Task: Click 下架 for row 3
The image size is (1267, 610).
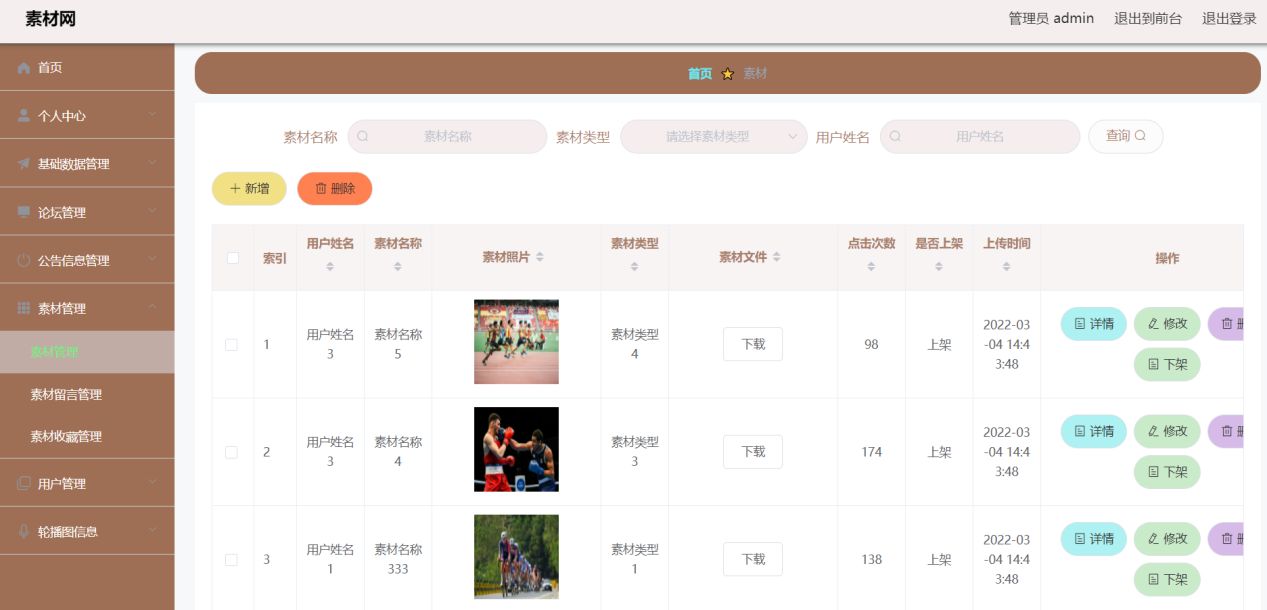Action: (x=1167, y=579)
